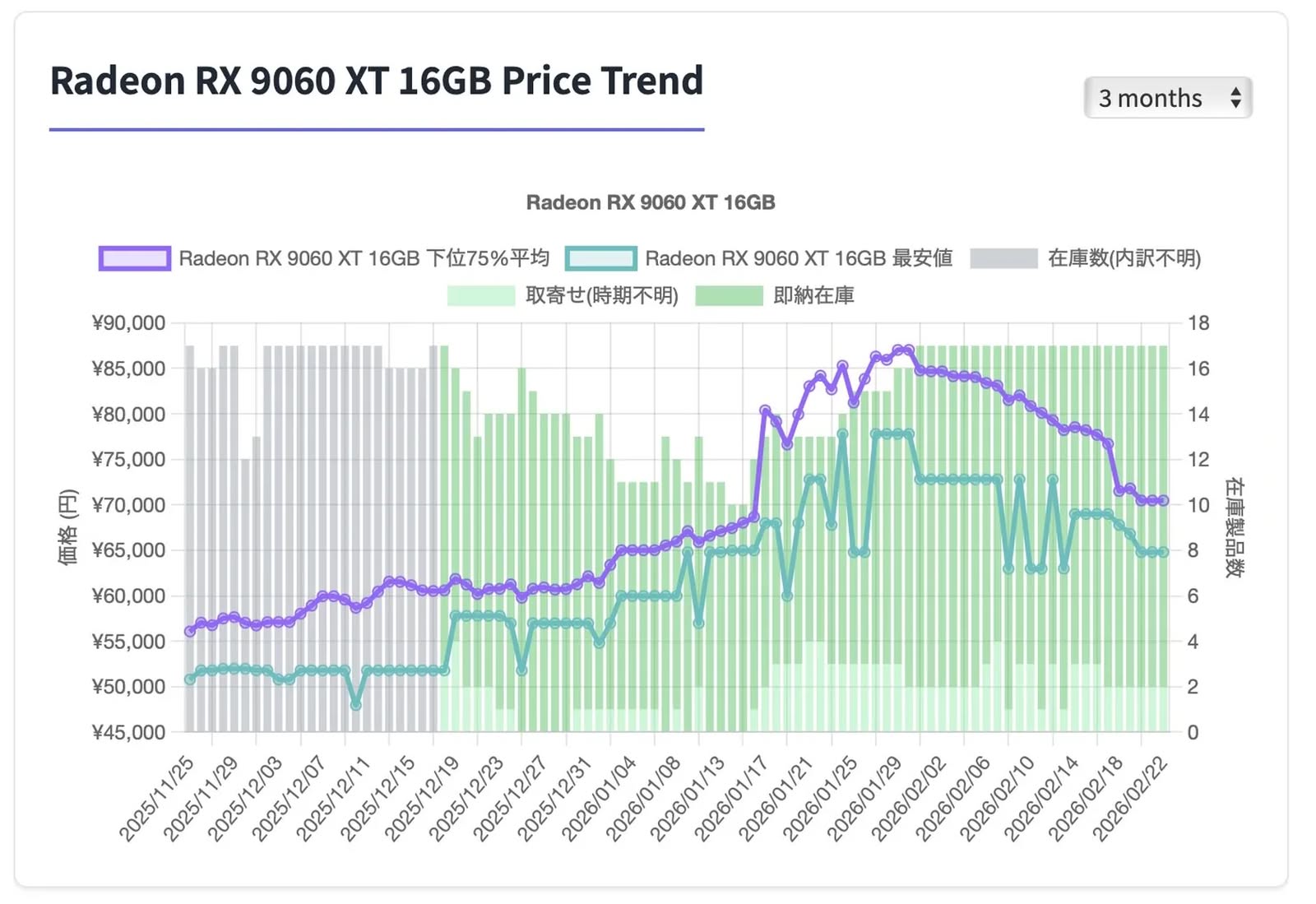Click the gray 在庫数(内訳不明) legend box

click(x=1005, y=257)
